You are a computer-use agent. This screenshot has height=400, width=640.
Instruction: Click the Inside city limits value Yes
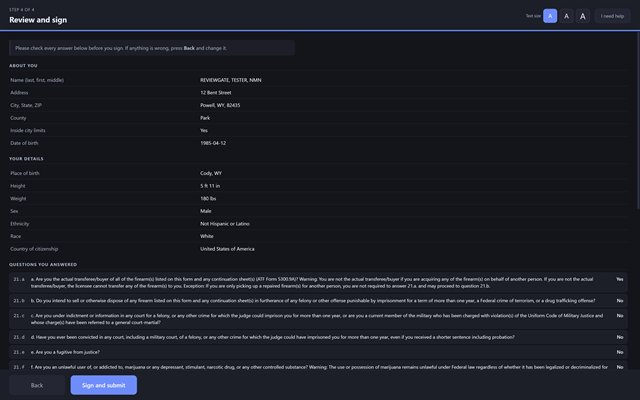[x=204, y=131]
